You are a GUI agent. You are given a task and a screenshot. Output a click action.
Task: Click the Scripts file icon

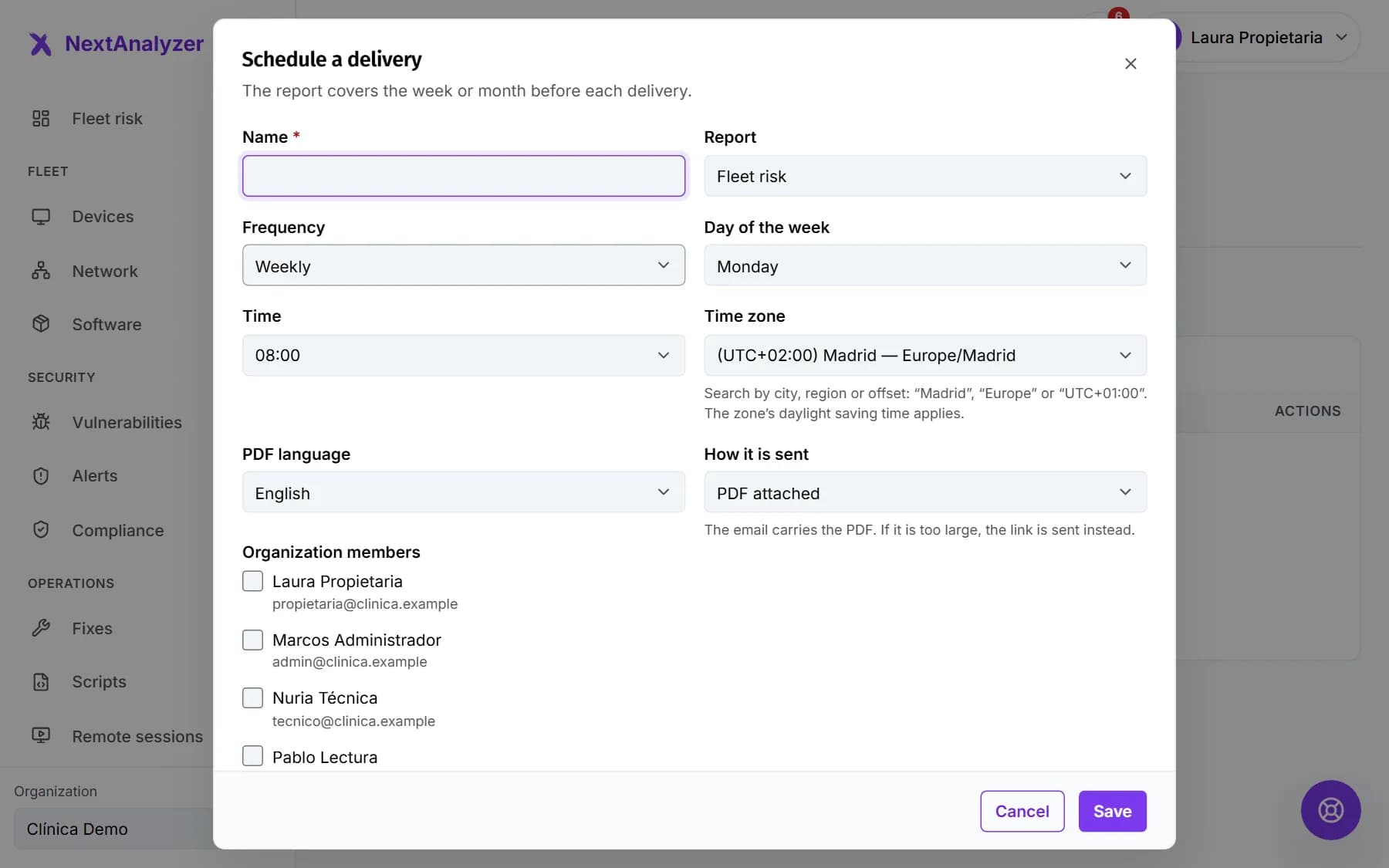coord(41,682)
